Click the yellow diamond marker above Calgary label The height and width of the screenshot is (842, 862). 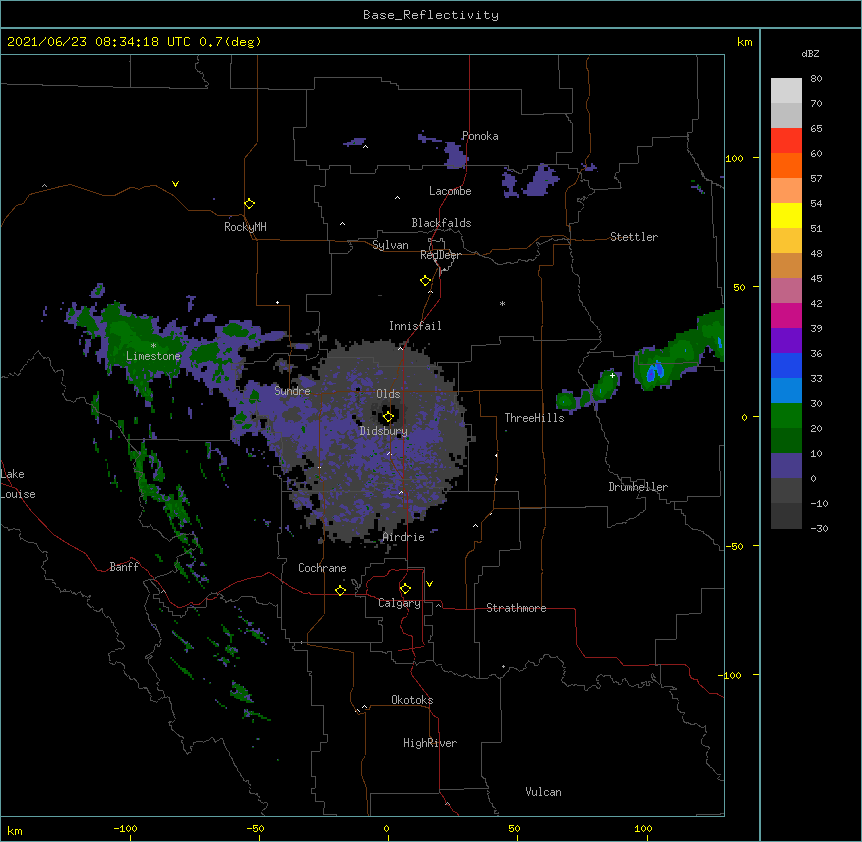[405, 589]
